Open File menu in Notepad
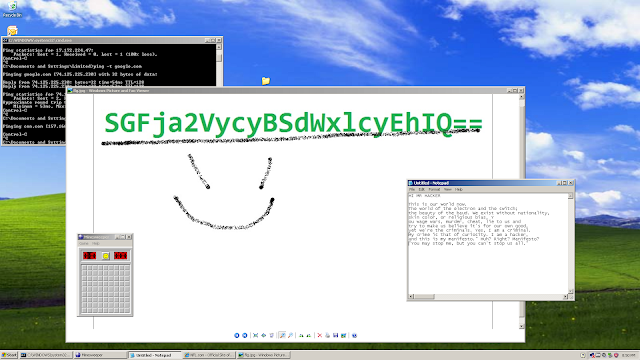 pos(412,189)
